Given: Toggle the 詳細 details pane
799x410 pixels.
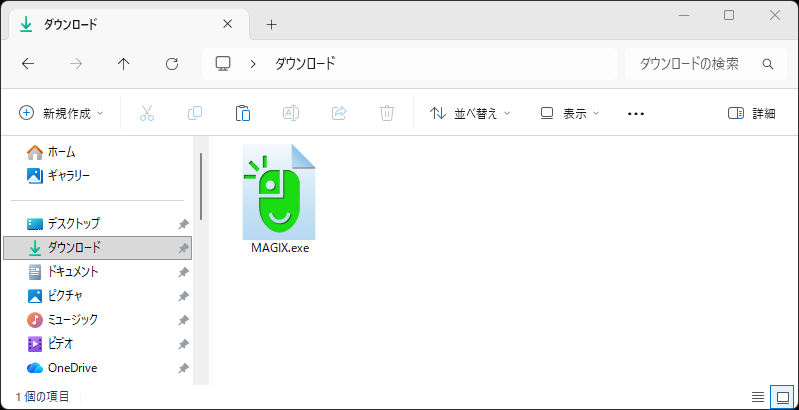Looking at the screenshot, I should pos(751,113).
